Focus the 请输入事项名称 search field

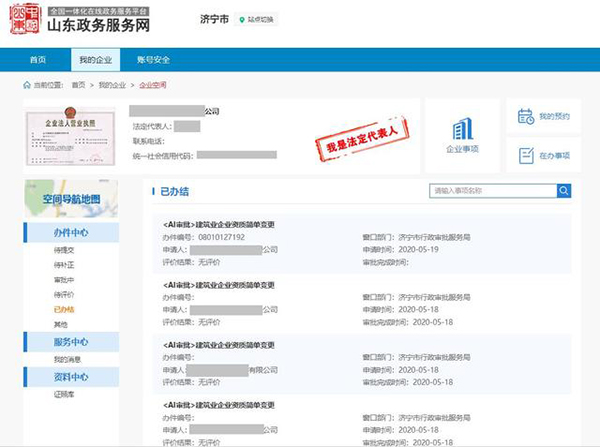tap(493, 191)
